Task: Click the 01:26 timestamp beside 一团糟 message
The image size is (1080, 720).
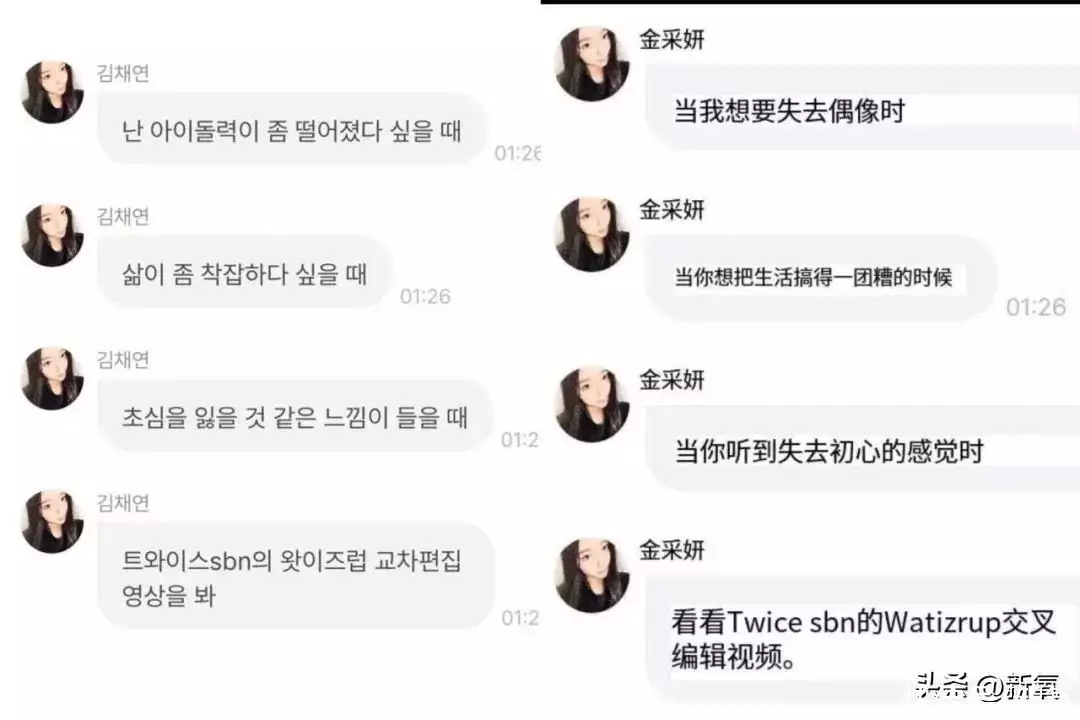Action: [1036, 307]
